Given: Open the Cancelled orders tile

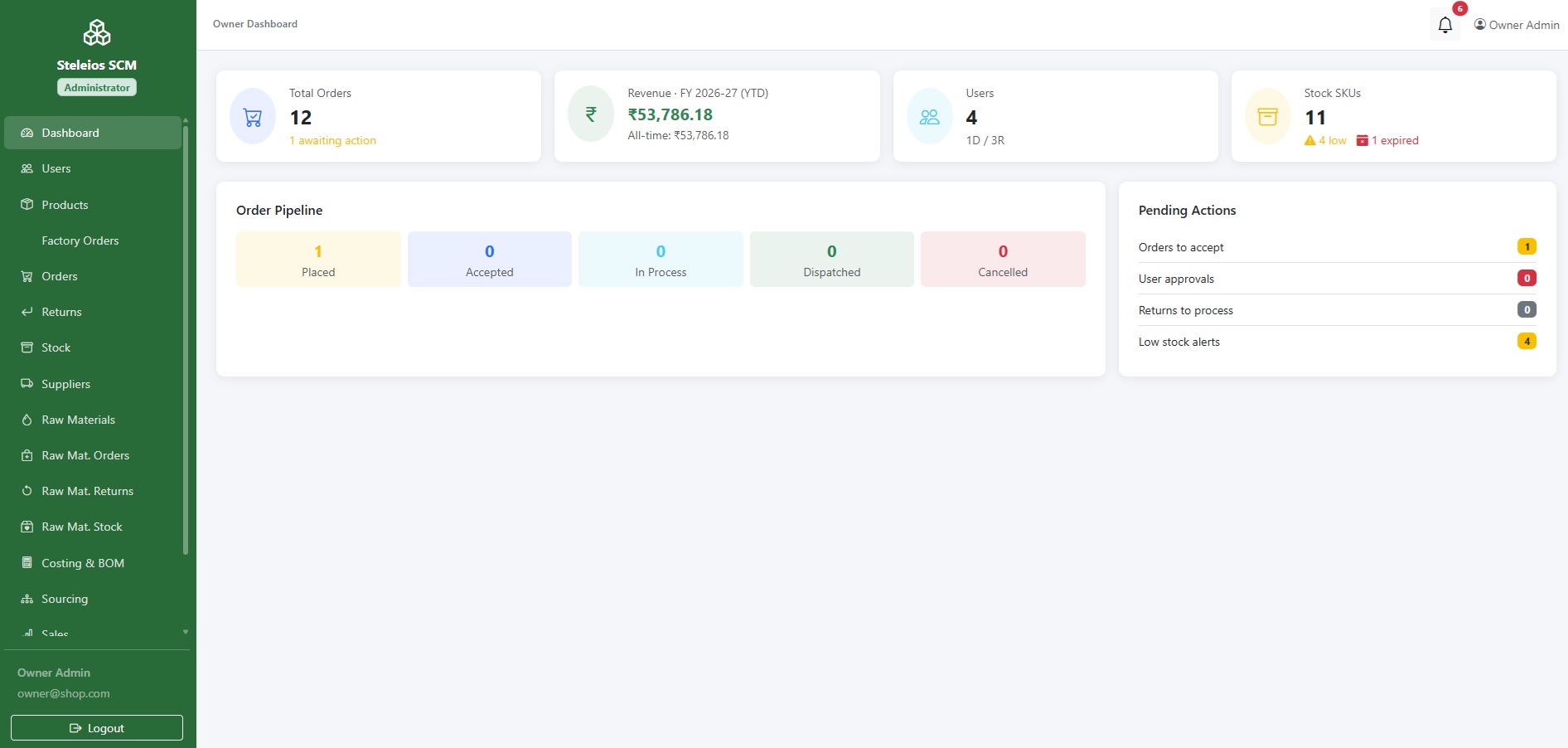Looking at the screenshot, I should [1003, 260].
